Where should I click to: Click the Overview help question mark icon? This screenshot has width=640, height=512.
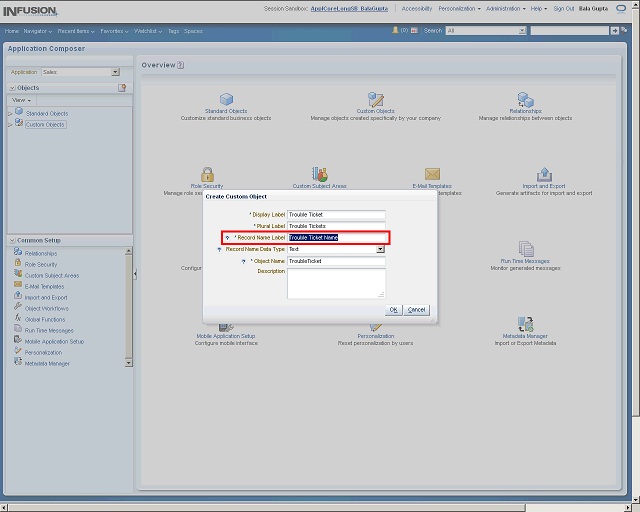coord(181,65)
